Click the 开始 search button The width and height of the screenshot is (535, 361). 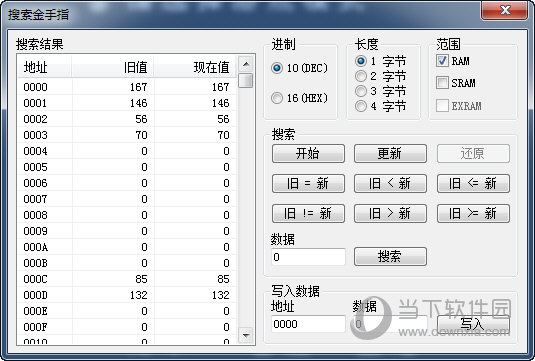(x=308, y=154)
